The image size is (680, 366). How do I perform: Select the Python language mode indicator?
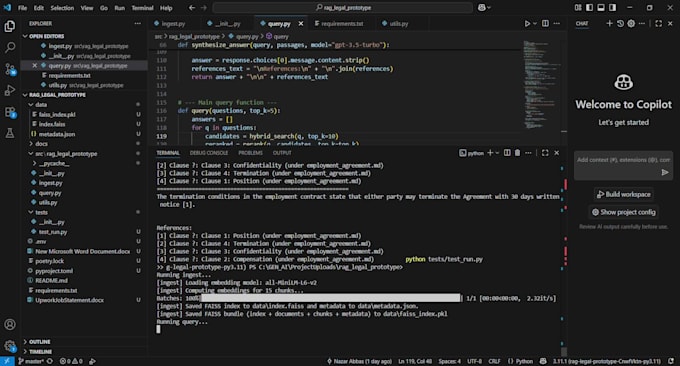tap(520, 361)
